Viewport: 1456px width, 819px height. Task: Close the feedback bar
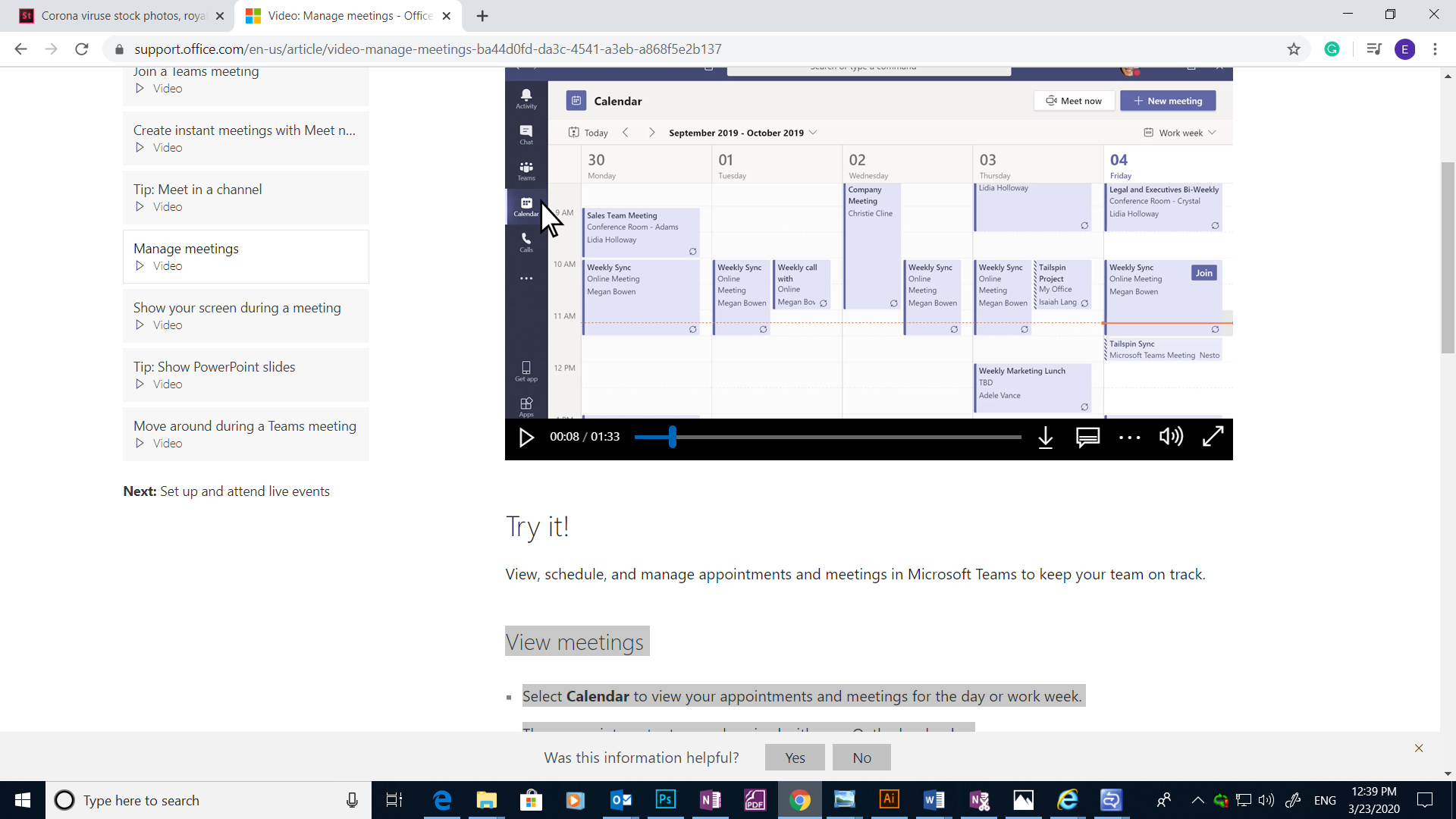click(1419, 748)
